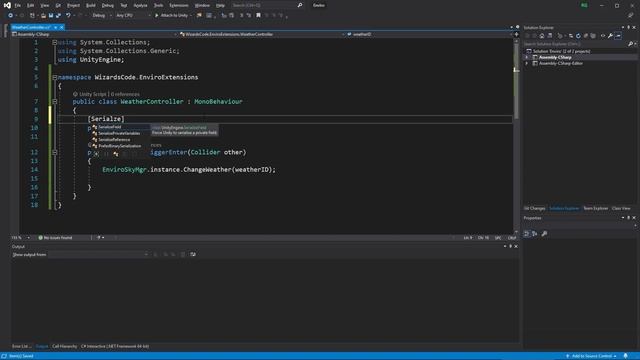The height and width of the screenshot is (360, 640).
Task: Click the Open File toolbar icon
Action: point(43,16)
